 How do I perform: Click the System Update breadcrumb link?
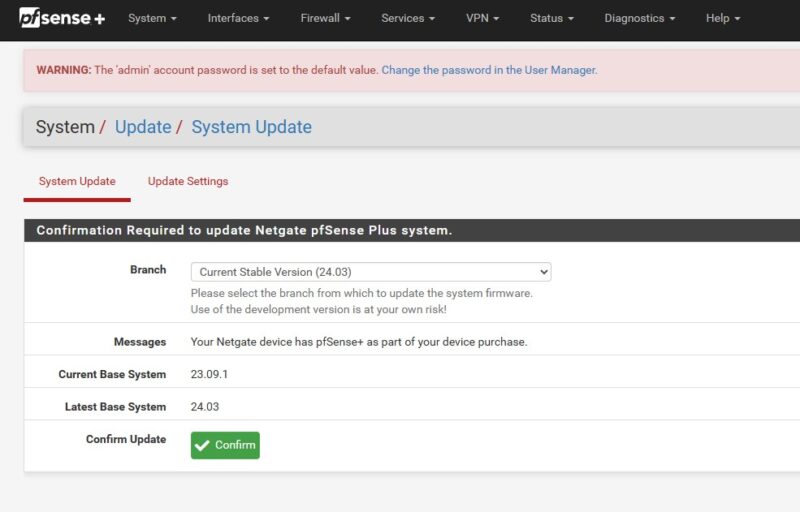pyautogui.click(x=251, y=127)
